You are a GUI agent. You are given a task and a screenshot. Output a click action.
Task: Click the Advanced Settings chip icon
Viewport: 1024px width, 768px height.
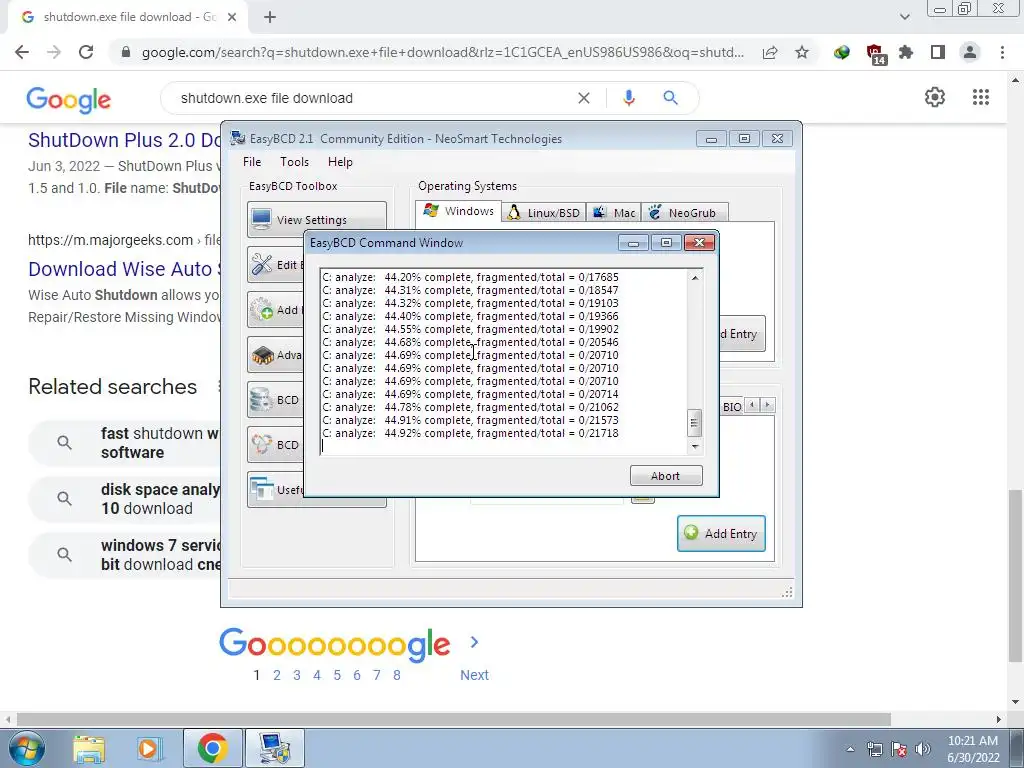pyautogui.click(x=262, y=355)
